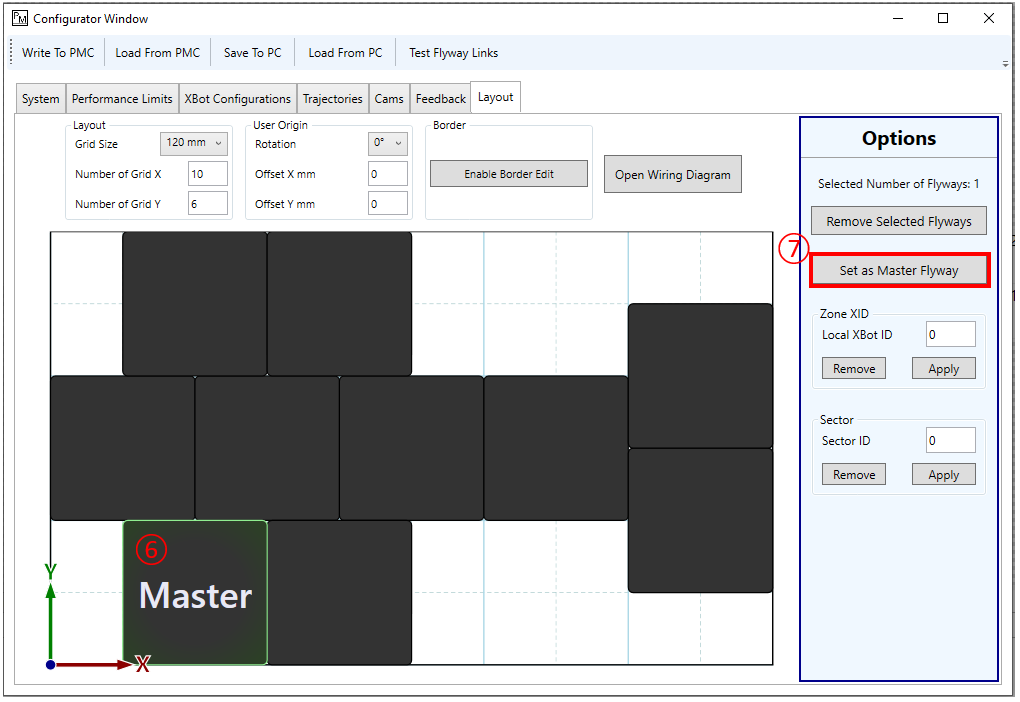
Task: Open the User Origin Rotation dropdown
Action: click(387, 143)
